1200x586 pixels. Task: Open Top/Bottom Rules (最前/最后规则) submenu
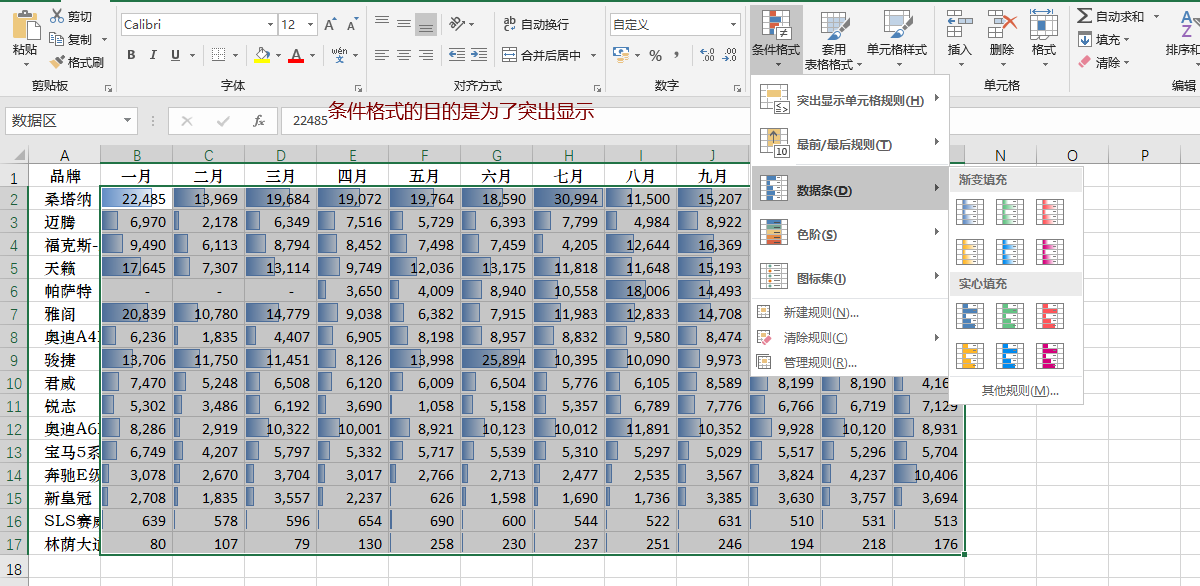850,144
